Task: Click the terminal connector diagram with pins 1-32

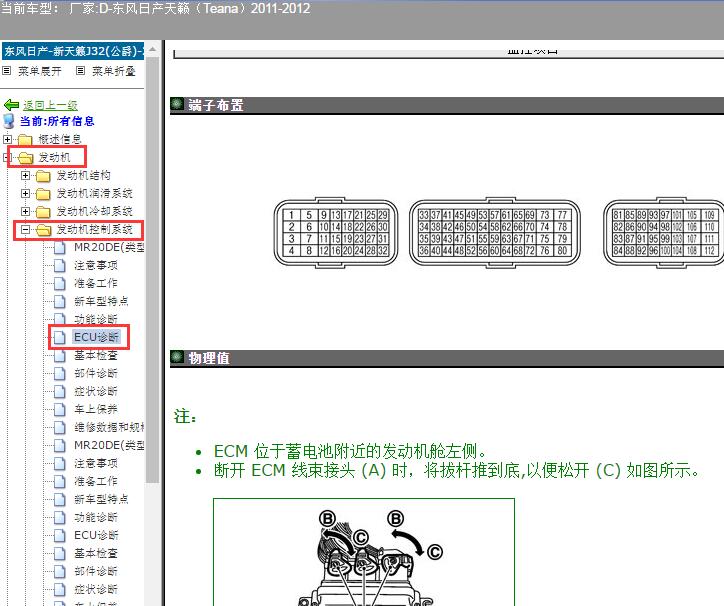Action: pos(336,233)
